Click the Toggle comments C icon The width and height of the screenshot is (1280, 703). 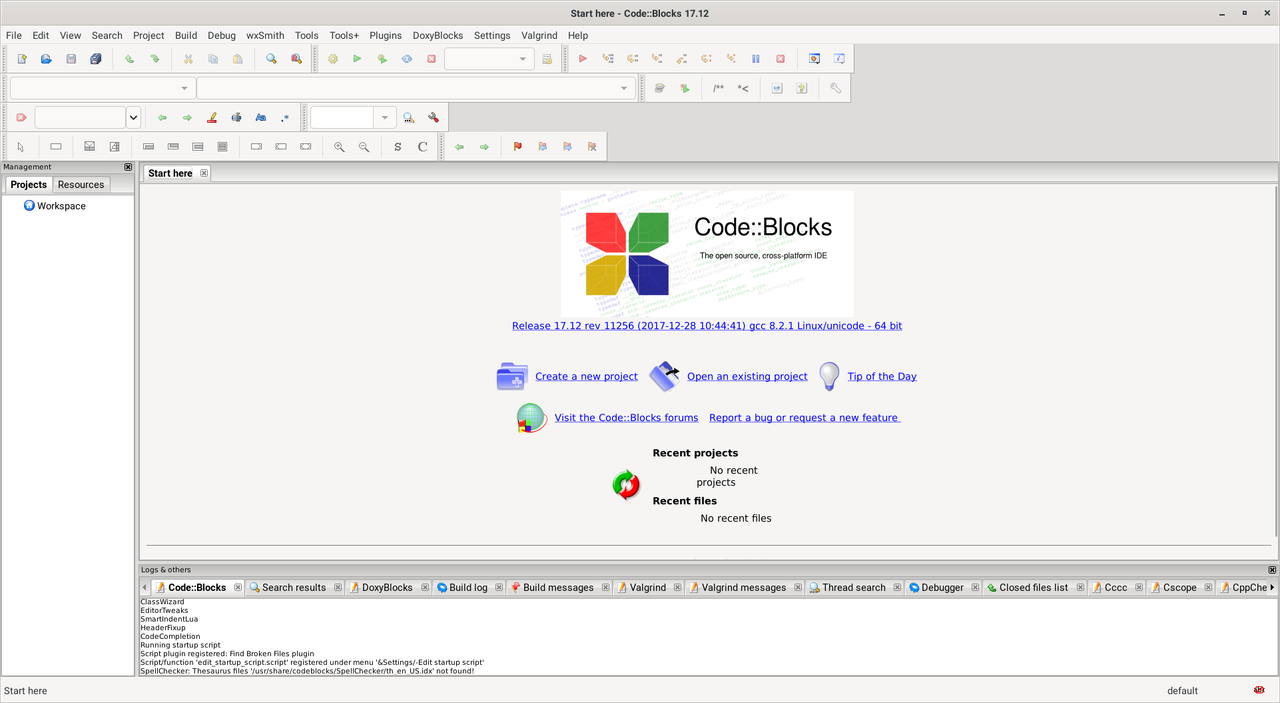422,147
